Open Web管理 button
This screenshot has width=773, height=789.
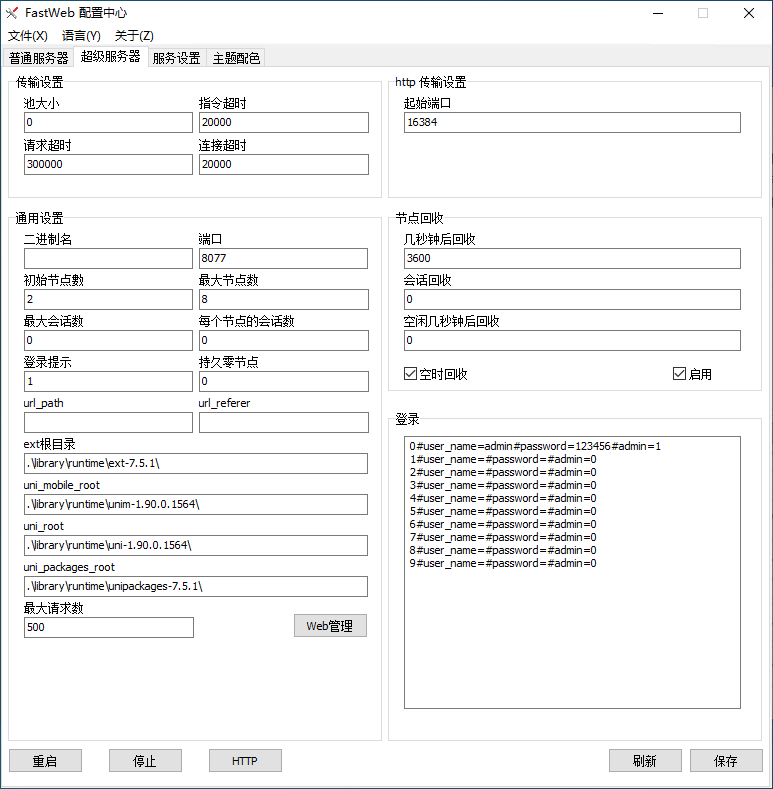point(330,626)
